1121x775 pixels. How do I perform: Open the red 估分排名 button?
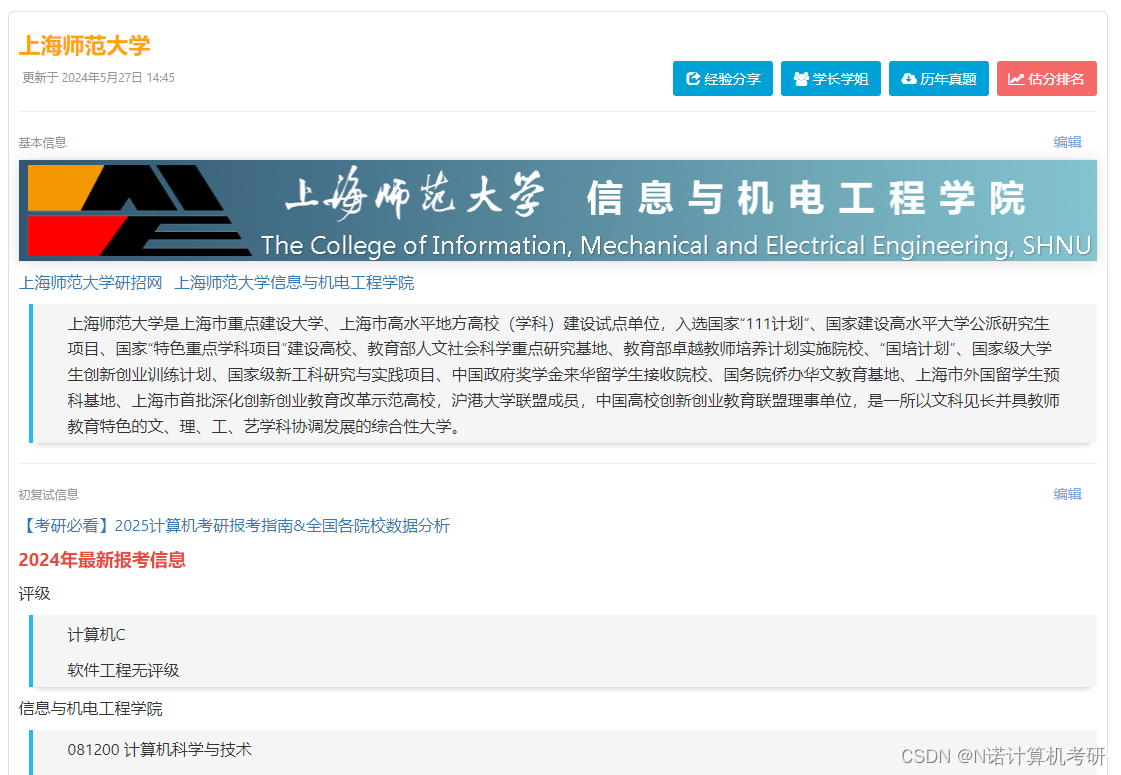tap(1046, 79)
